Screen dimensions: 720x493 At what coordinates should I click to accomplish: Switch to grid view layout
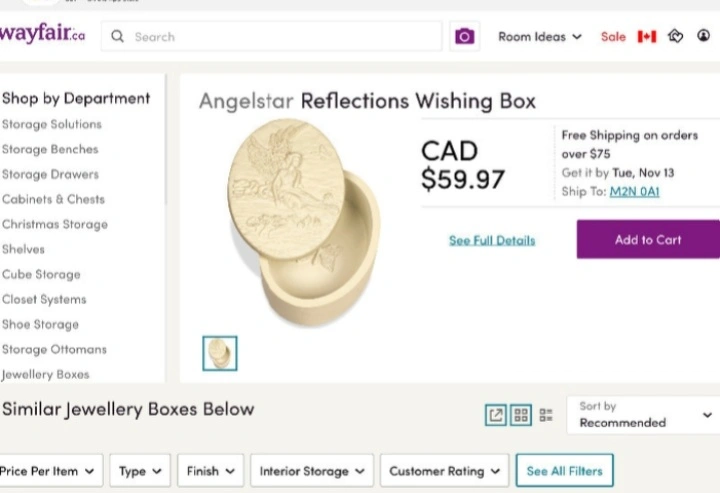coord(520,414)
